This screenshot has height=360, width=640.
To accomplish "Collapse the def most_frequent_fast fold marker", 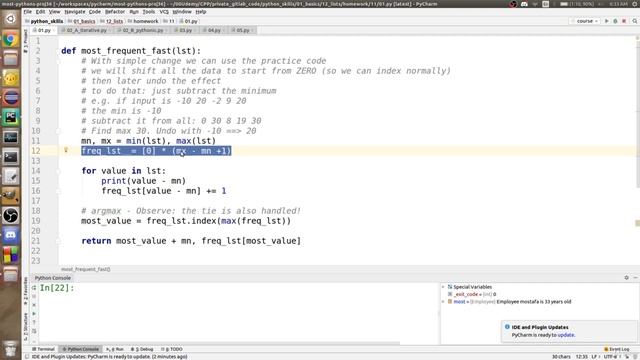I will pos(58,51).
